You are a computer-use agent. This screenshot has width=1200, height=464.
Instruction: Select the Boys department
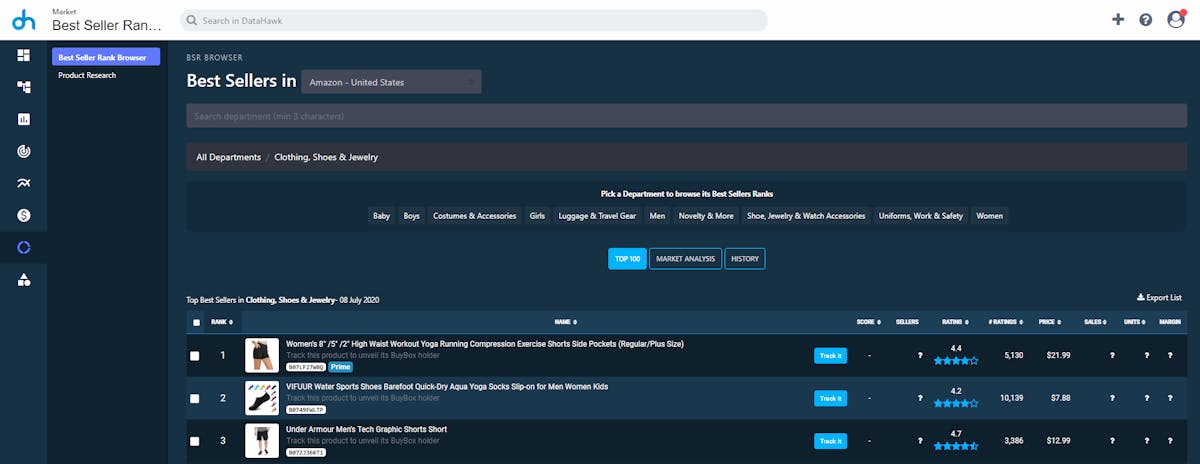(x=411, y=215)
